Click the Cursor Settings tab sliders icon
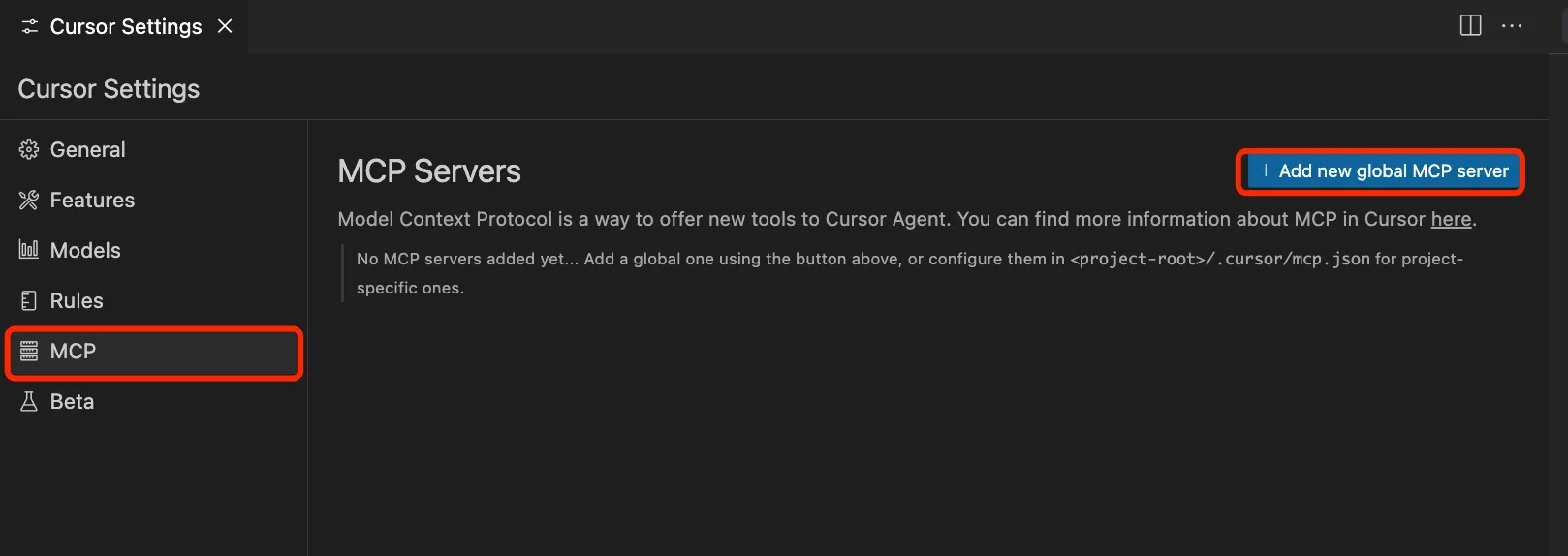 click(x=30, y=27)
